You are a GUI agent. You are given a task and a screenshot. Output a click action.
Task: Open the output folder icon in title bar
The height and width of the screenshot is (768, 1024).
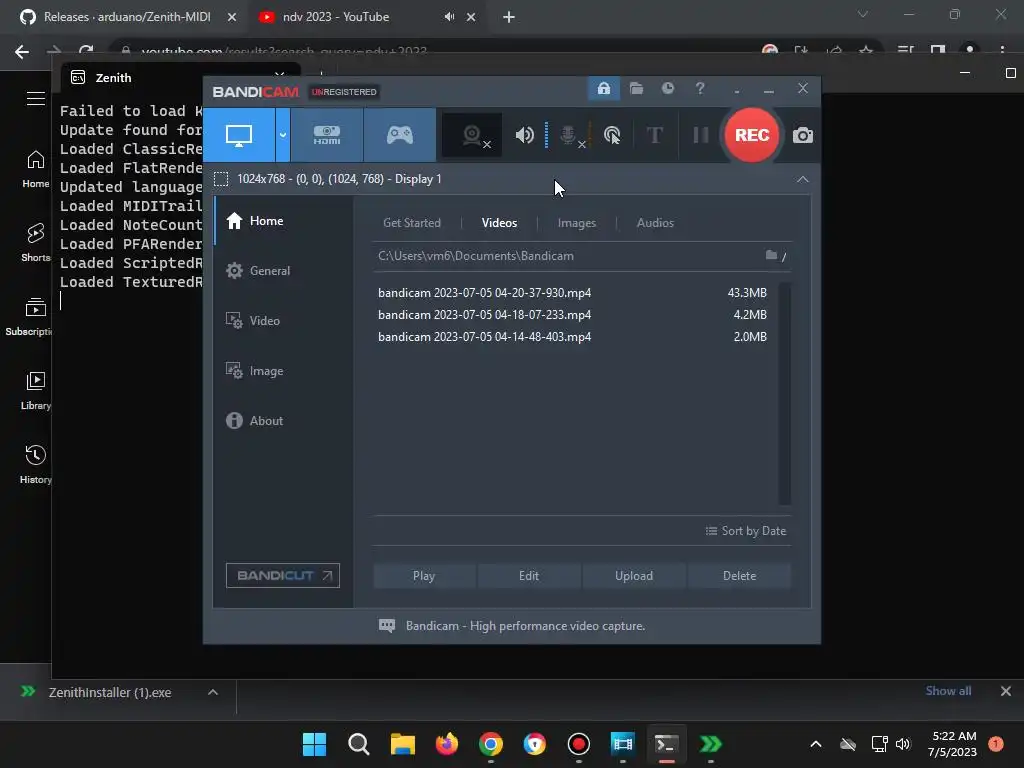point(636,88)
